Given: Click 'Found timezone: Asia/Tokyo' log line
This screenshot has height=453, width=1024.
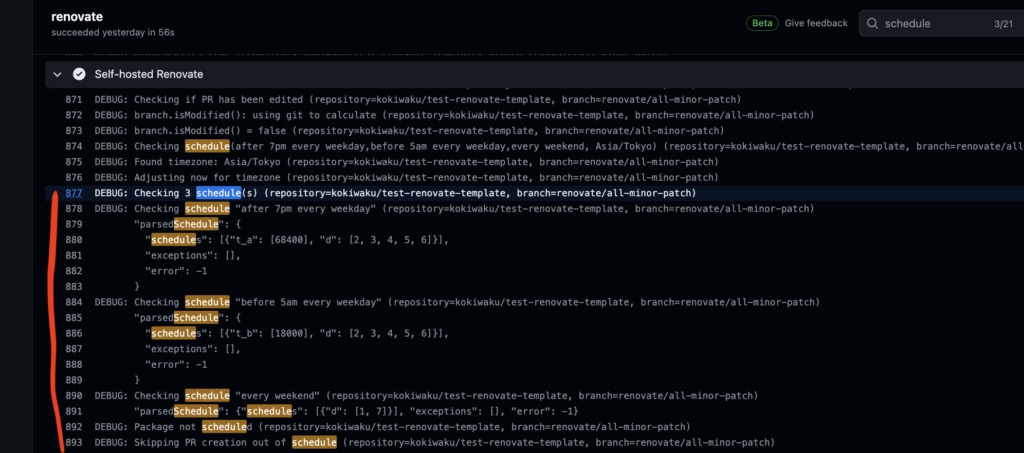Looking at the screenshot, I should 406,162.
